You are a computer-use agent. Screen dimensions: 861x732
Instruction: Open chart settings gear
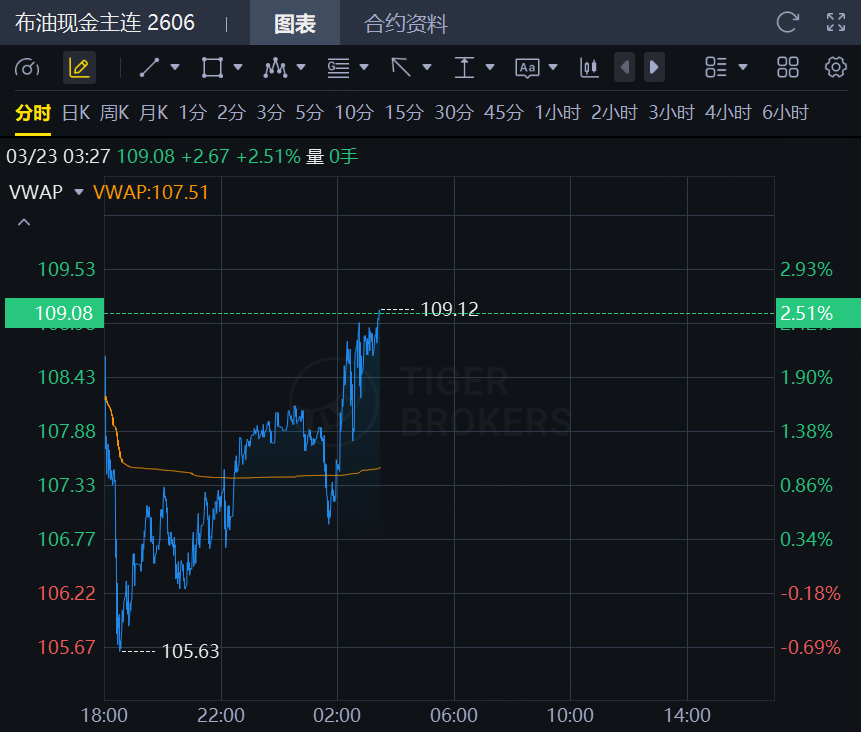pyautogui.click(x=836, y=68)
